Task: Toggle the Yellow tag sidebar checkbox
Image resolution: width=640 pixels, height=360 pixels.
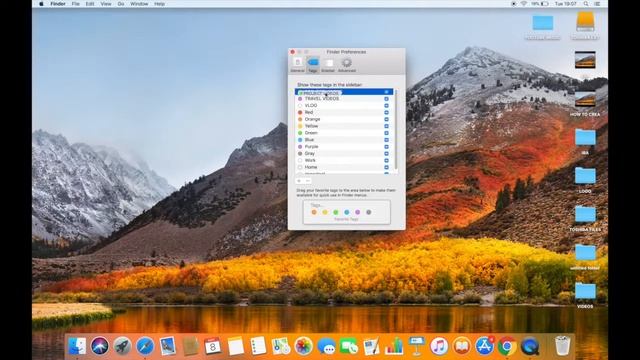Action: point(386,126)
